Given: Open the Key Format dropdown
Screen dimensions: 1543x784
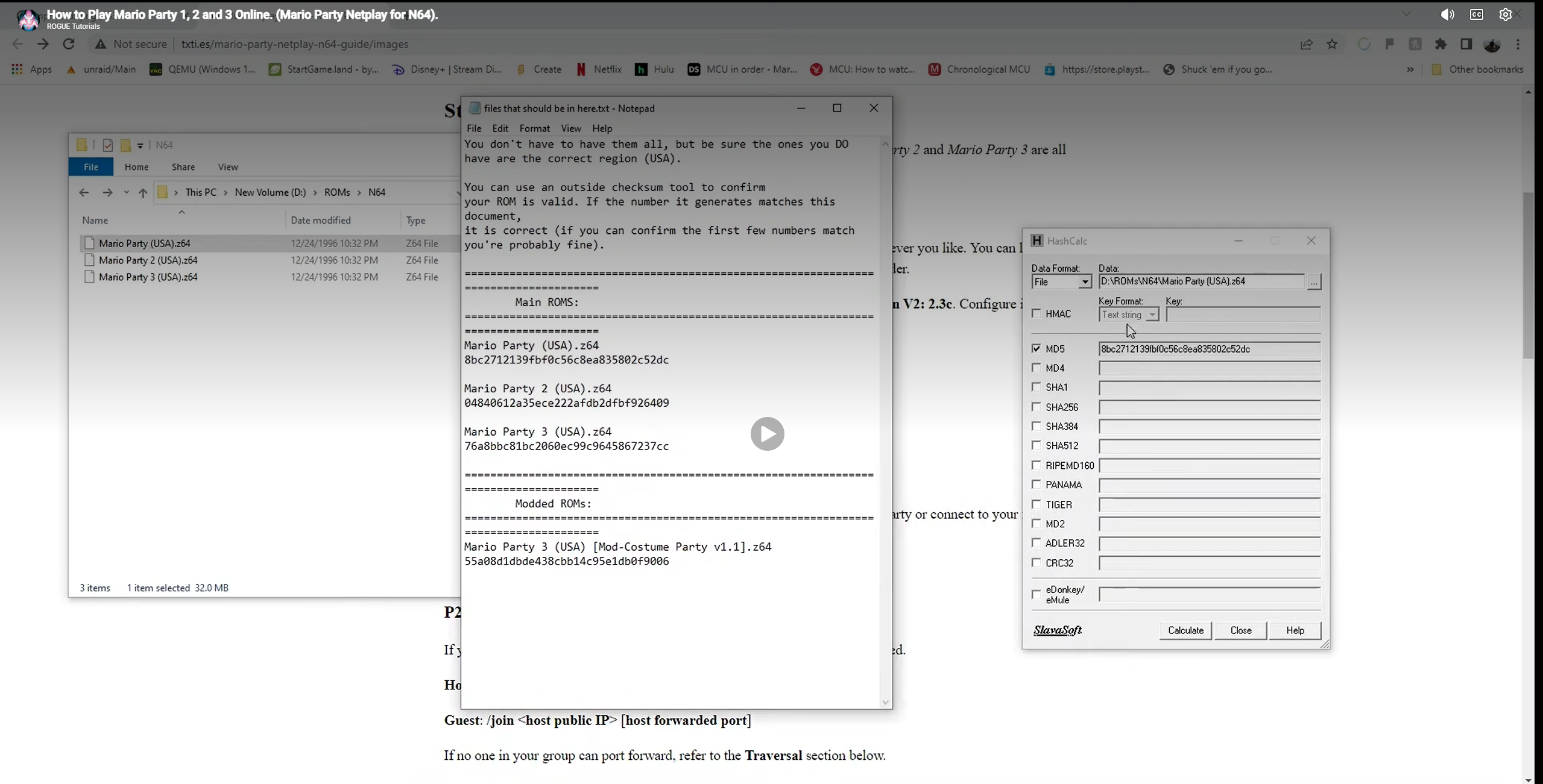Looking at the screenshot, I should [x=1152, y=315].
